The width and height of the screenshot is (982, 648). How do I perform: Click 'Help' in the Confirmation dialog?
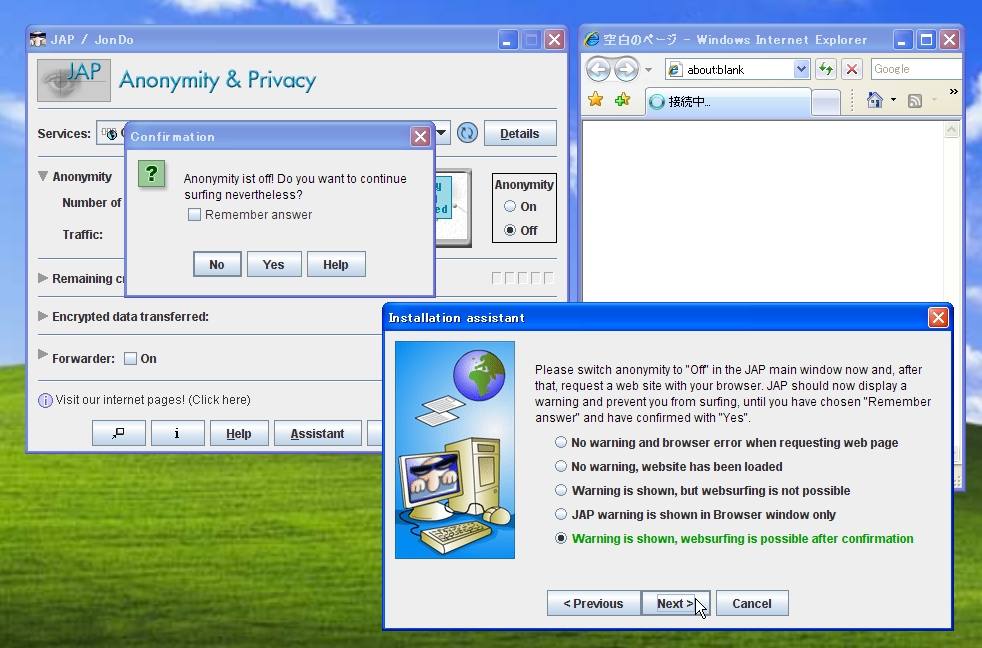336,264
